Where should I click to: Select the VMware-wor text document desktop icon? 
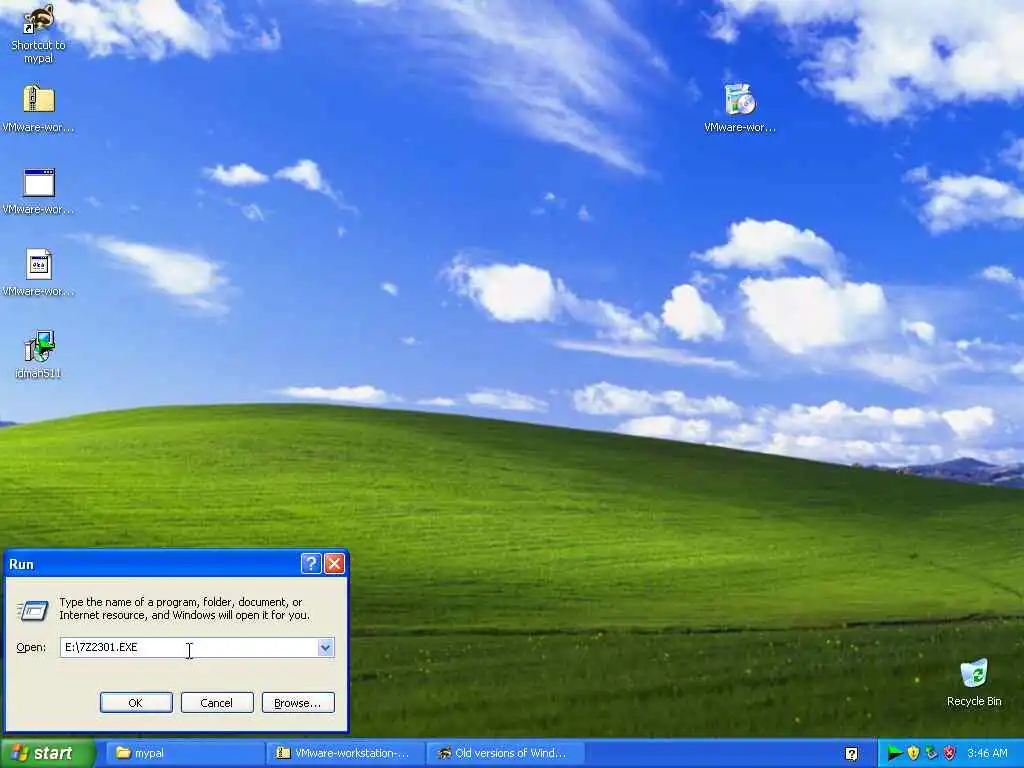click(x=39, y=272)
